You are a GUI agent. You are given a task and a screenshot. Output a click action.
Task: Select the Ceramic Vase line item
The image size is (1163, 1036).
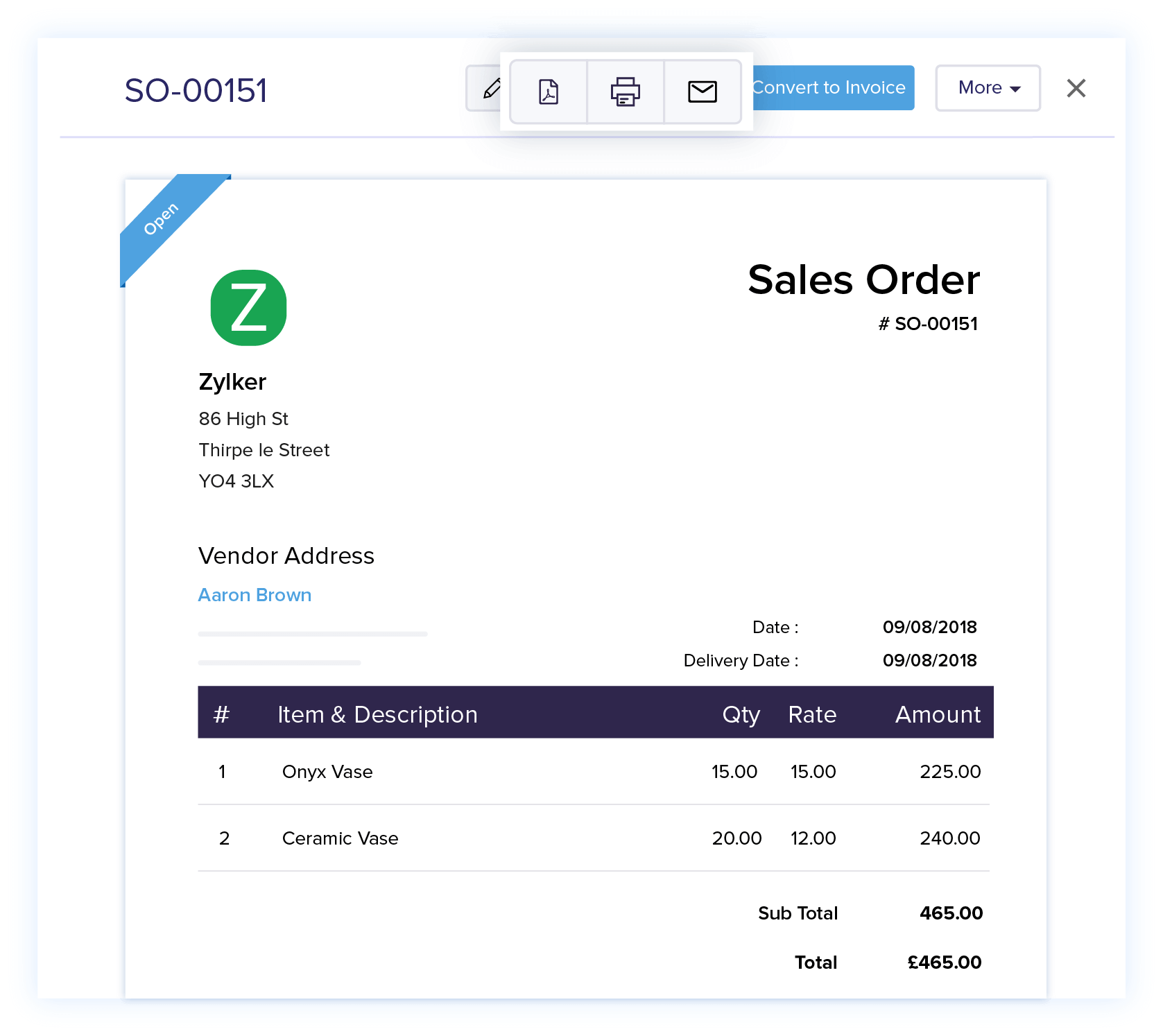(340, 838)
